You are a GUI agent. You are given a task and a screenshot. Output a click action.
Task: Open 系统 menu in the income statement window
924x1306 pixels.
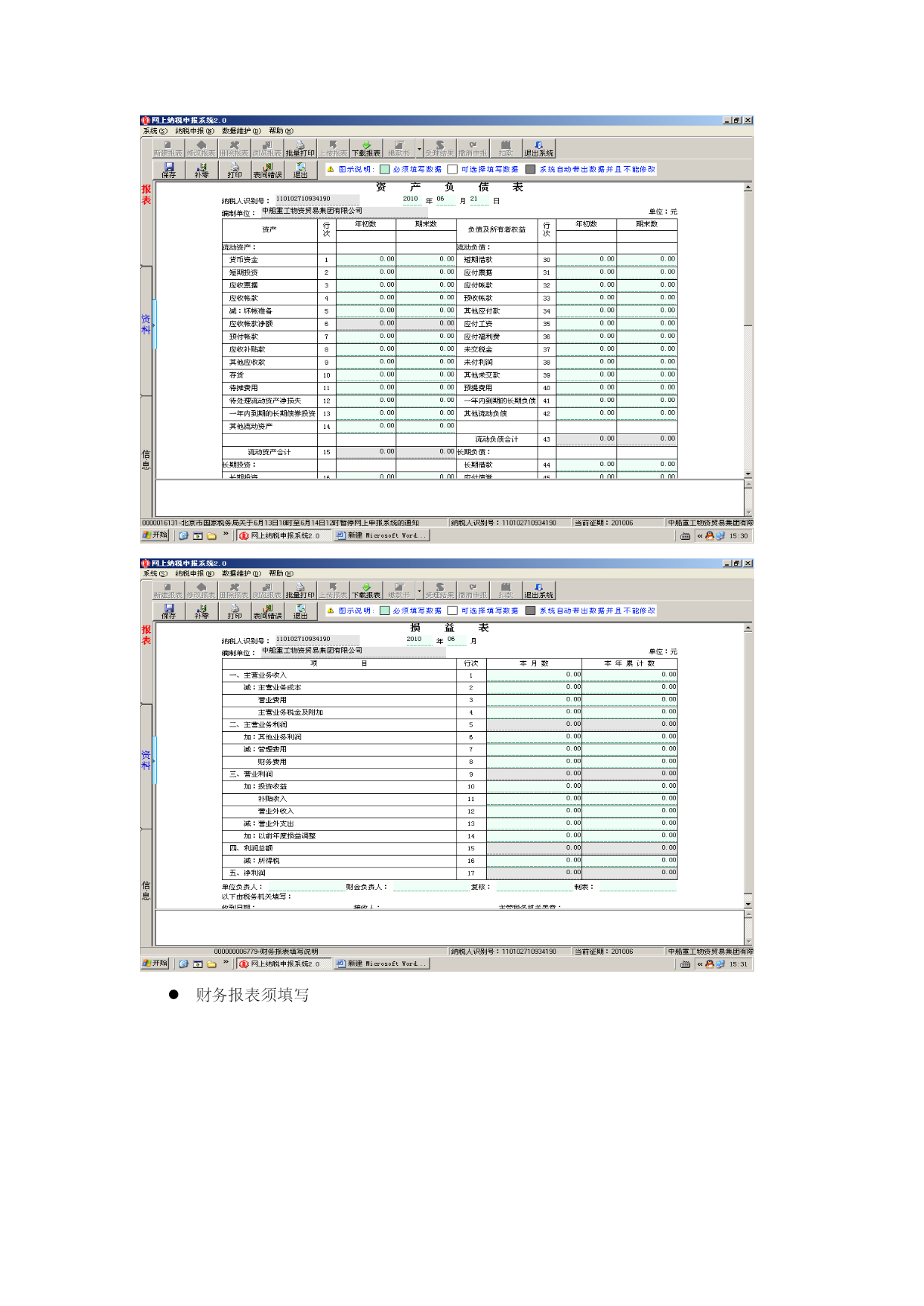click(x=155, y=573)
